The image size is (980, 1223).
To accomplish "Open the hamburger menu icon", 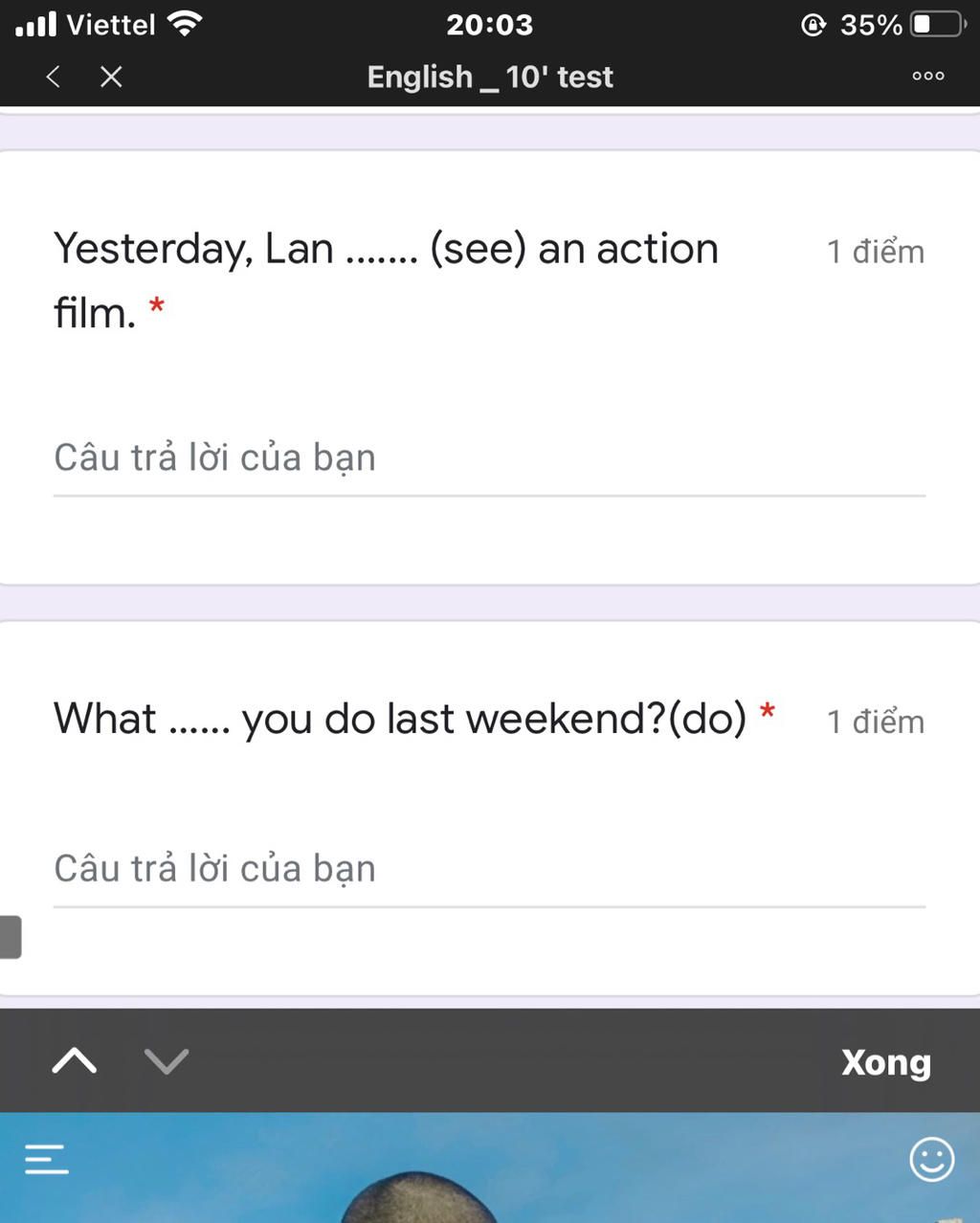I will pos(47,1159).
